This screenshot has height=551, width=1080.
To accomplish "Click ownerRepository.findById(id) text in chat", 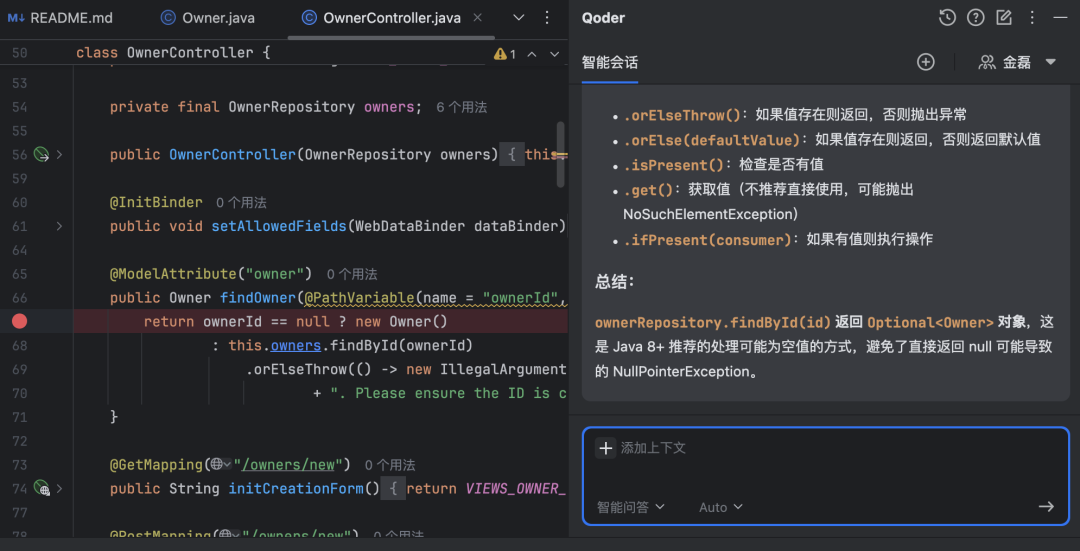I will (713, 322).
